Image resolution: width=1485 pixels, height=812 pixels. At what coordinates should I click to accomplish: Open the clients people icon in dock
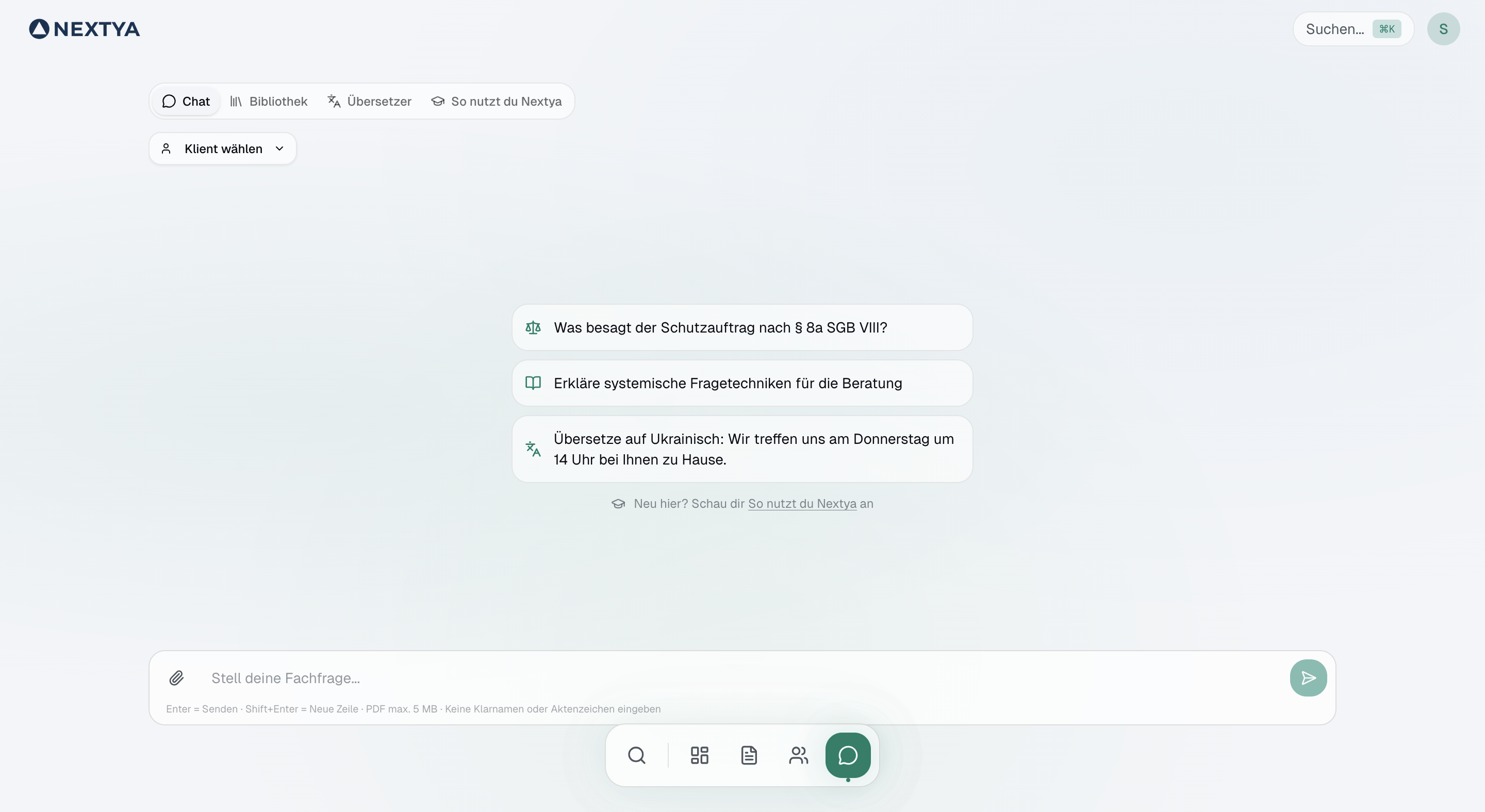click(x=798, y=755)
